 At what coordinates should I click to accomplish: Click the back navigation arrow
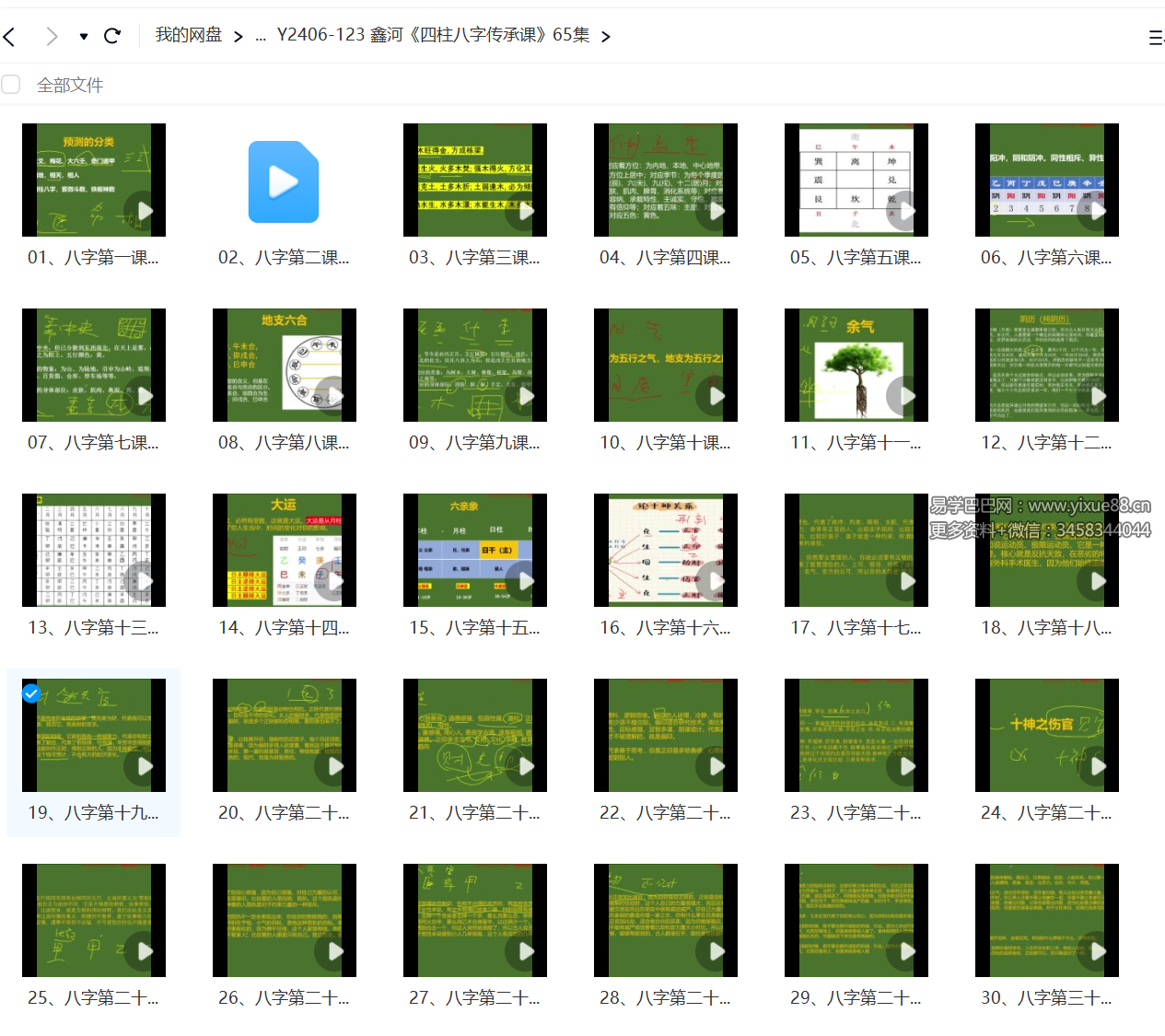click(x=10, y=36)
